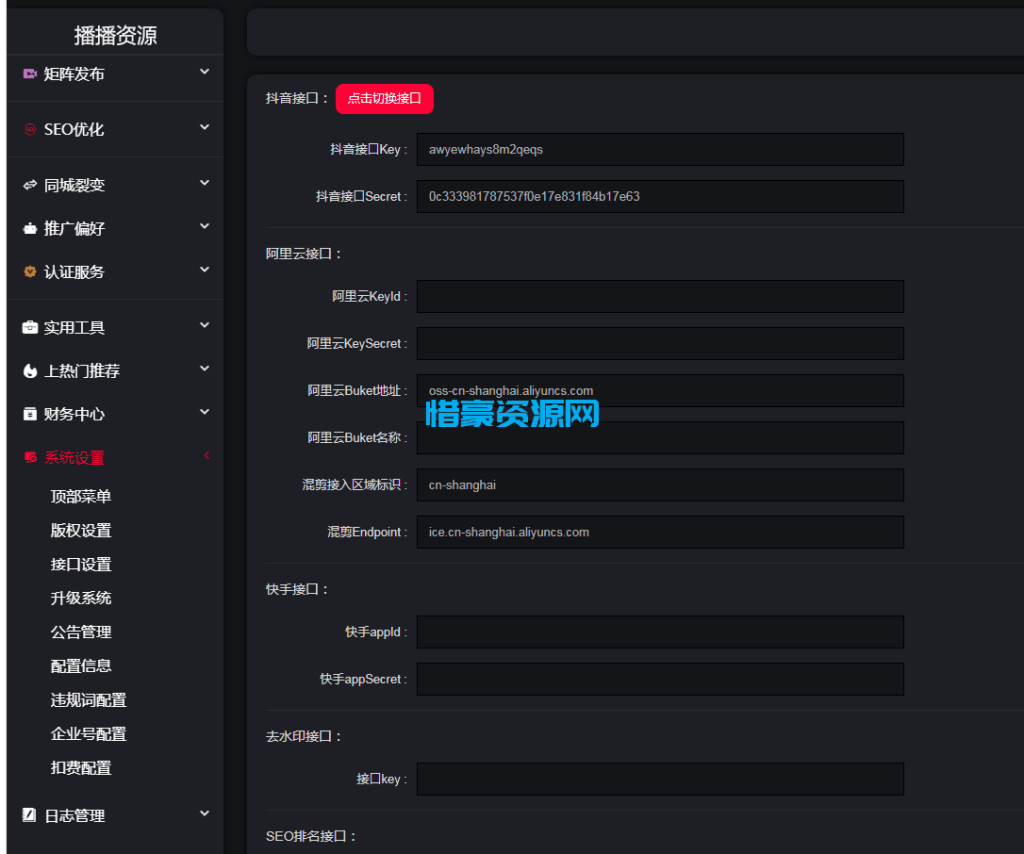This screenshot has height=854, width=1024.
Task: Click the 矩阵发布 sidebar icon
Action: tap(28, 74)
